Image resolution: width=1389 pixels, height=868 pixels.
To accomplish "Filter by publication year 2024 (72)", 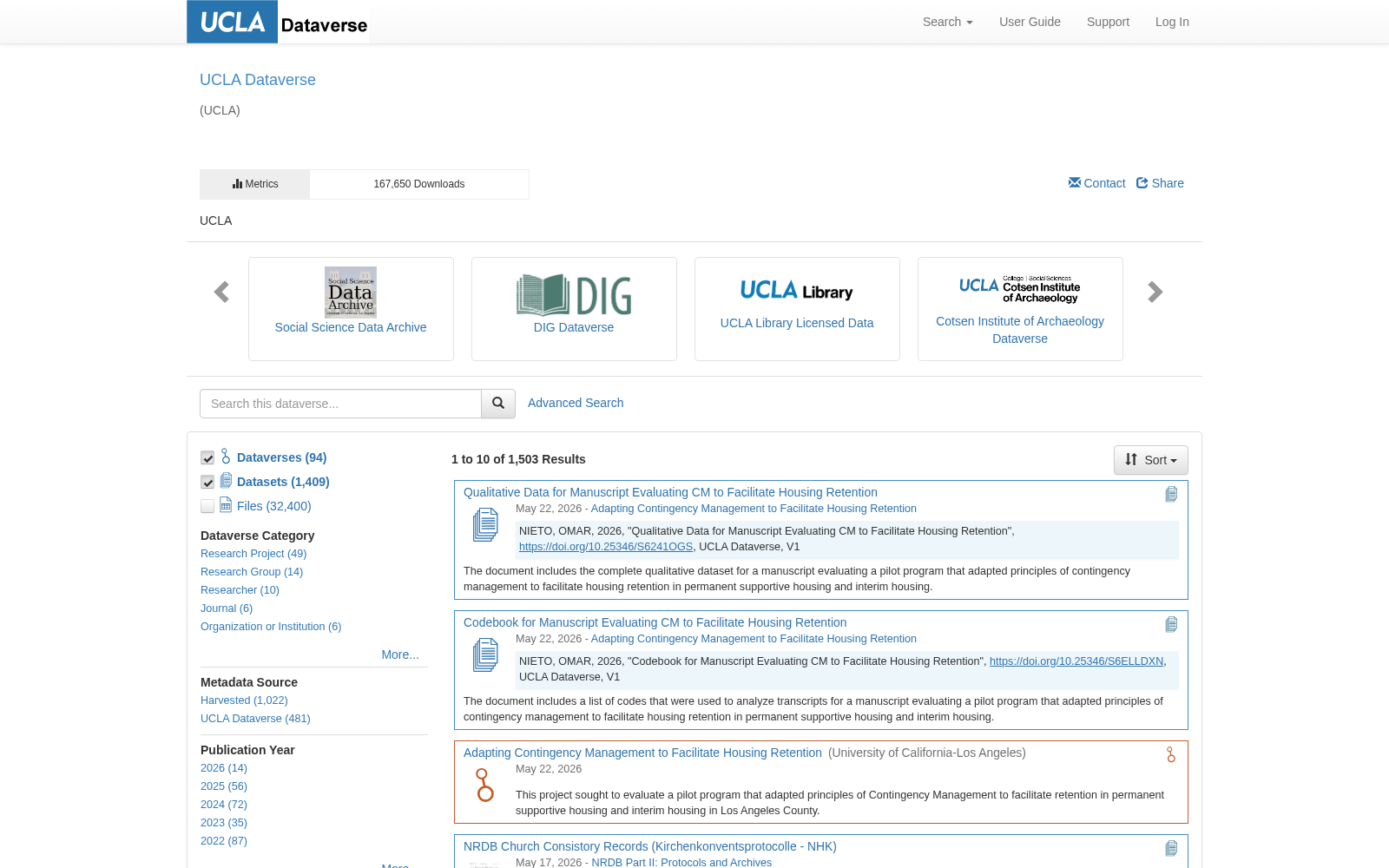I will (224, 805).
